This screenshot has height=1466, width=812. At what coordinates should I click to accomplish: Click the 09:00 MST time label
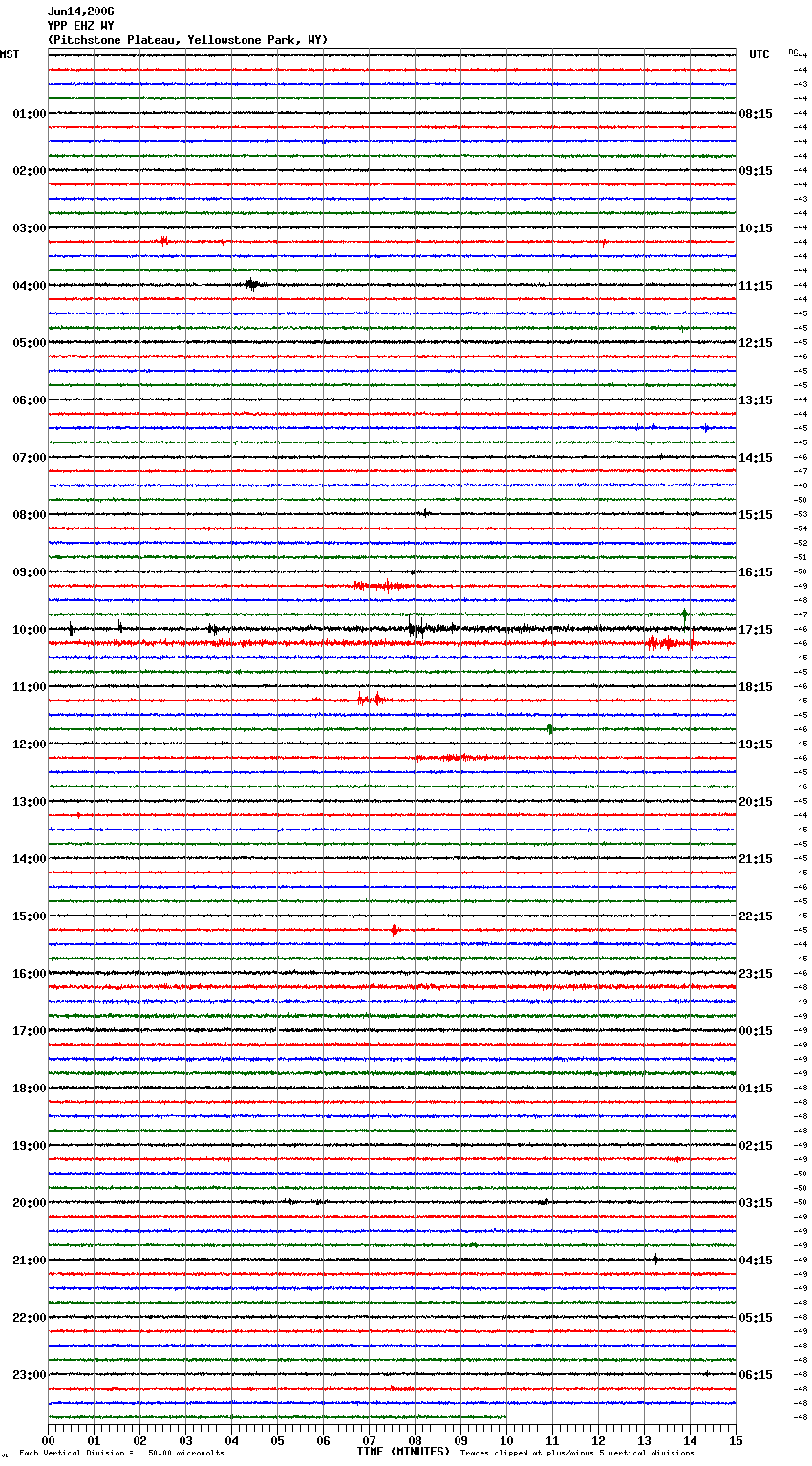click(30, 572)
